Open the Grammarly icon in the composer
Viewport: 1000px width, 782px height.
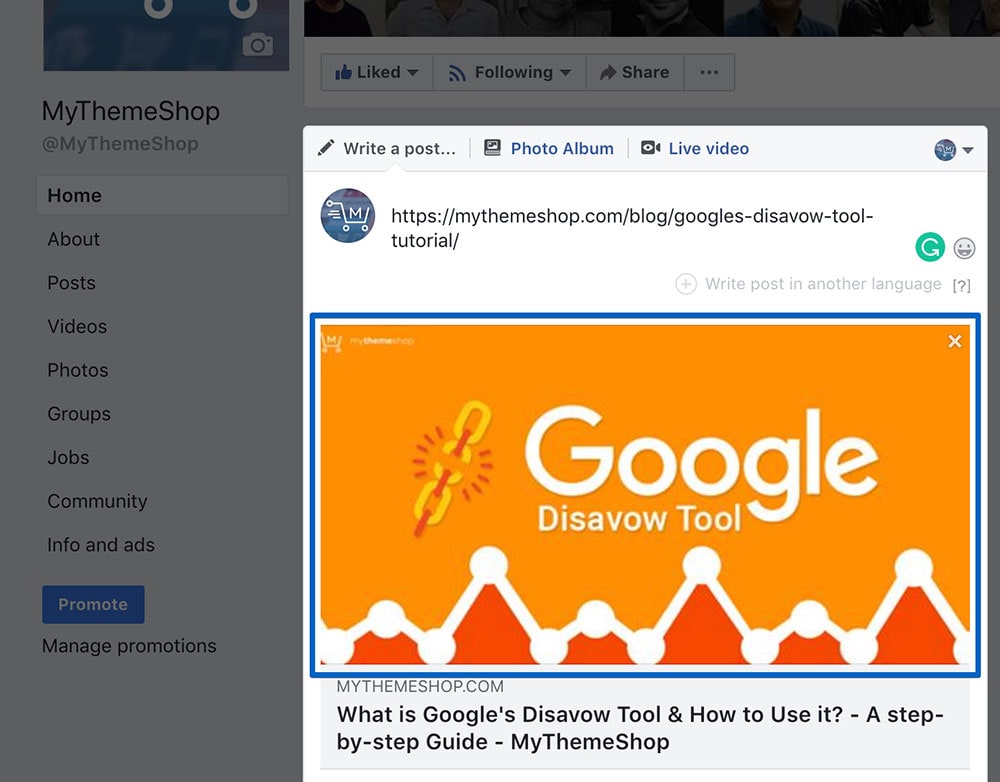point(929,247)
